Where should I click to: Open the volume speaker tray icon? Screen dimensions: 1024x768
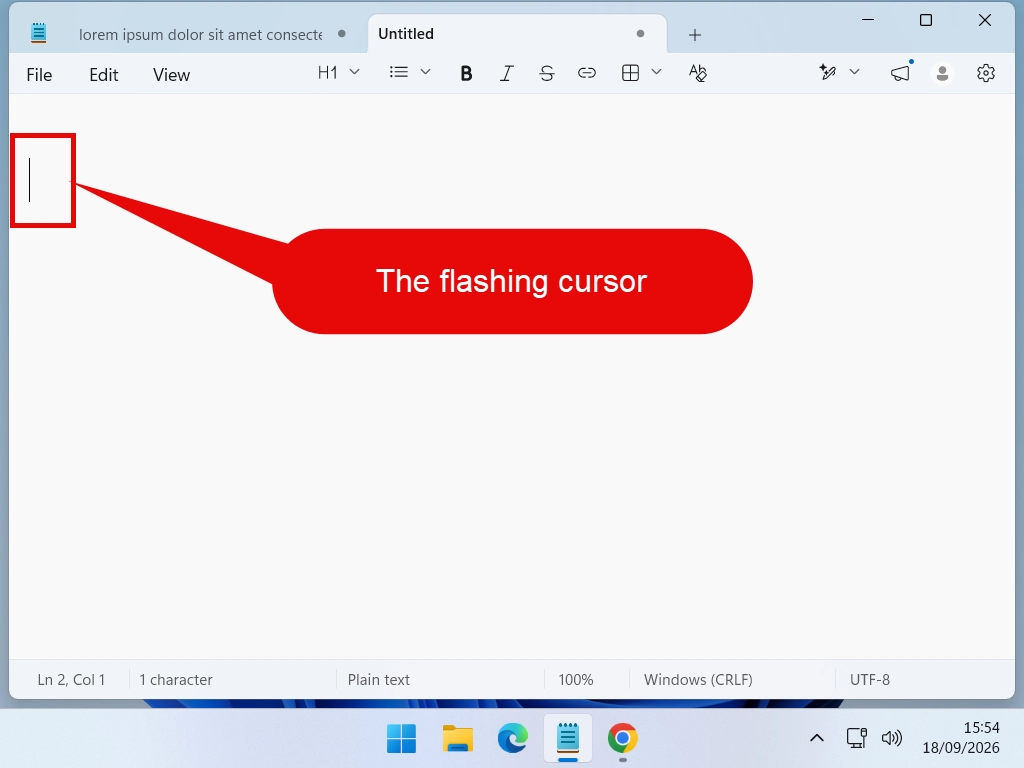pos(891,738)
